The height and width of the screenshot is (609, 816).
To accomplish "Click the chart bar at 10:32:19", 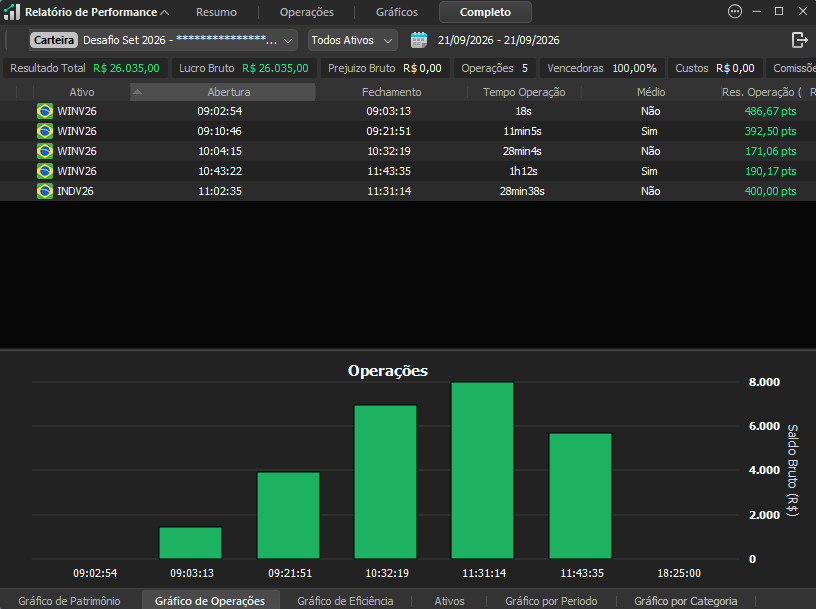I will 386,482.
